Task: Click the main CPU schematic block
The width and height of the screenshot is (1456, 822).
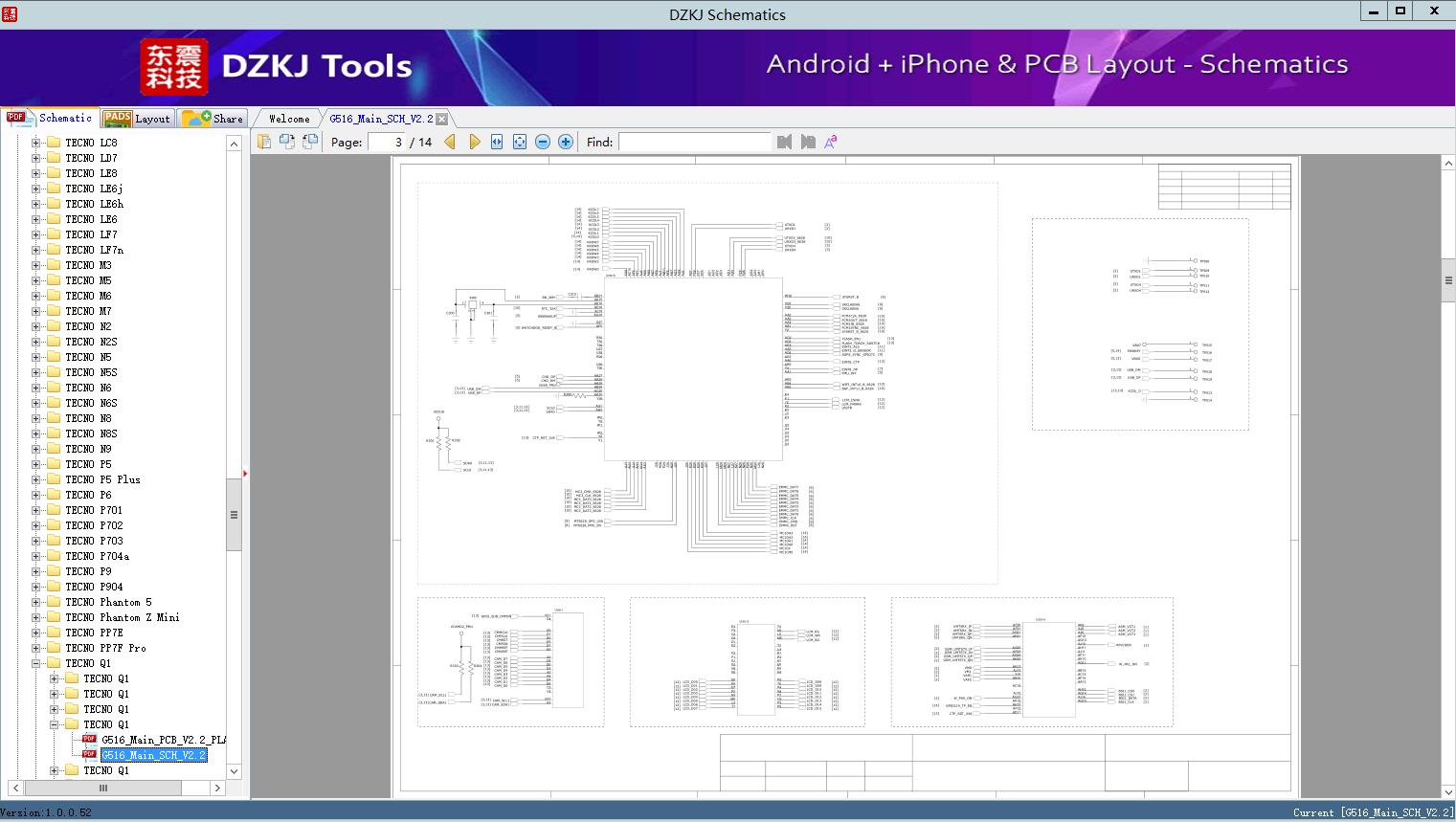Action: click(694, 367)
